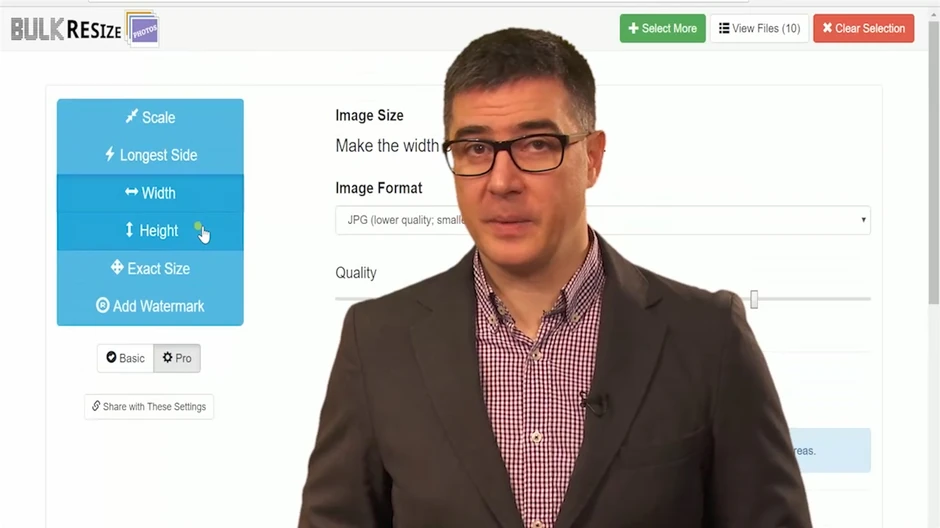Choose the Add Watermark menu entry
Viewport: 940px width, 528px height.
click(x=150, y=306)
